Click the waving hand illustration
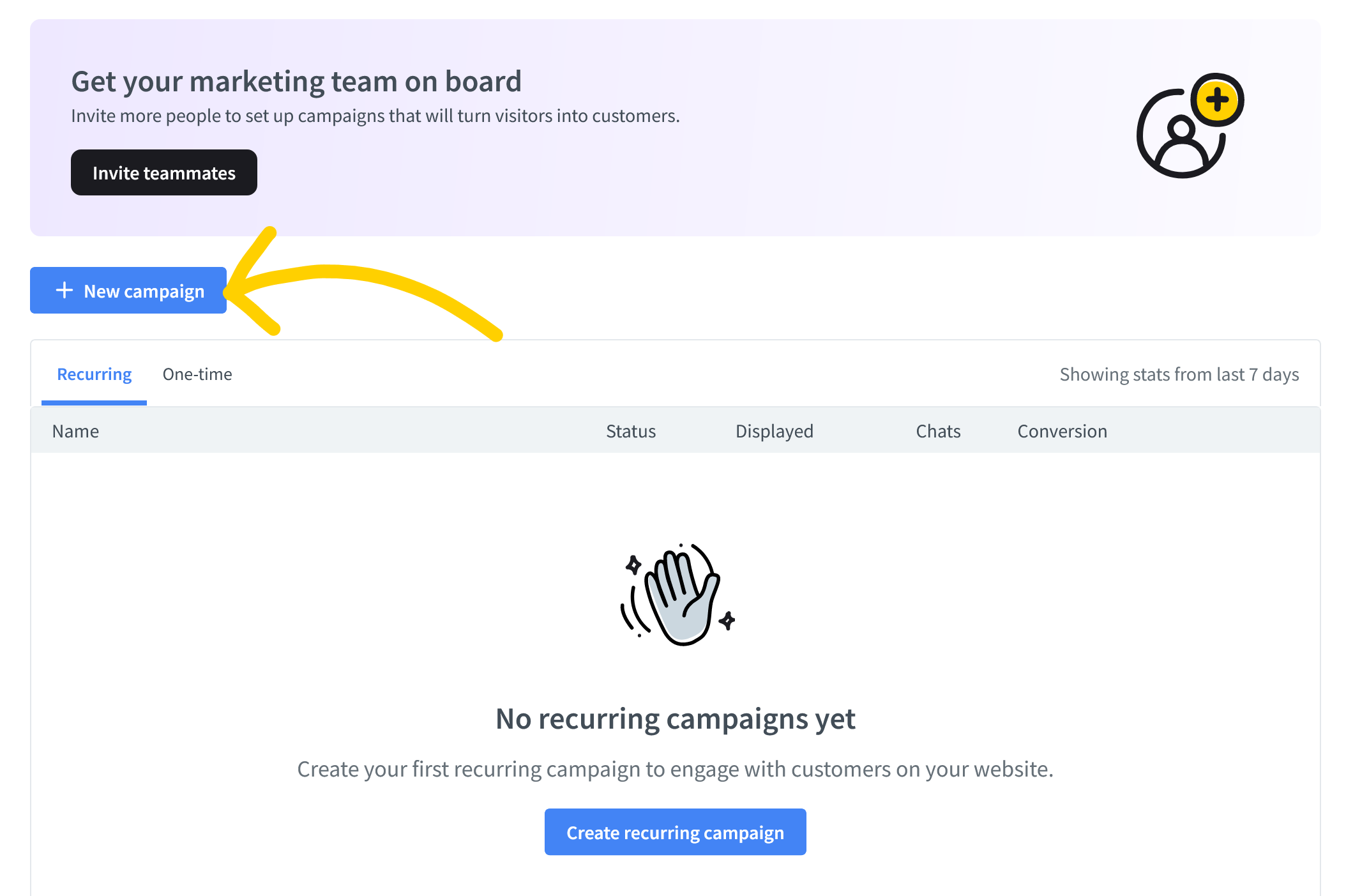Image resolution: width=1346 pixels, height=896 pixels. tap(677, 595)
